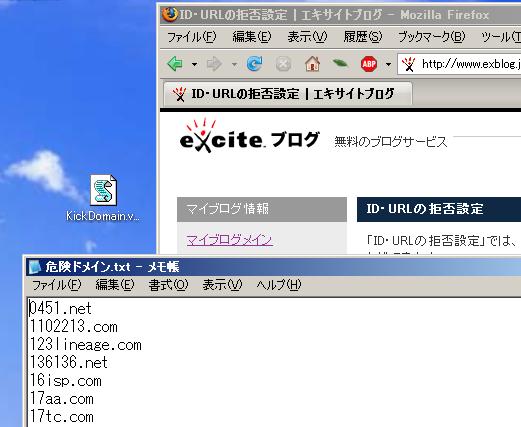This screenshot has height=427, width=521.
Task: Click the excite ブログ logo
Action: point(249,136)
